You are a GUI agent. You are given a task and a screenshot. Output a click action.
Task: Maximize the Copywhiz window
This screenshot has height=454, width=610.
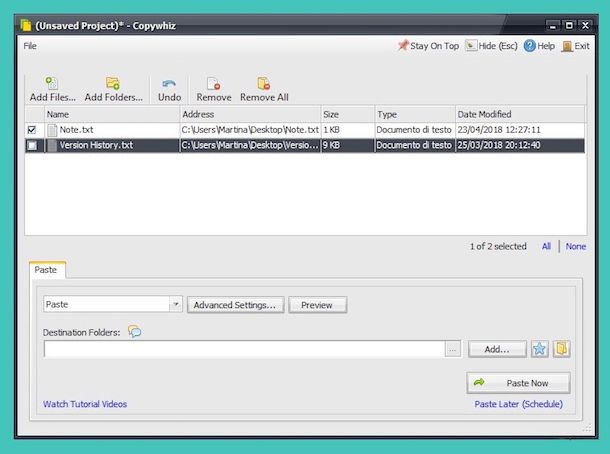coord(569,26)
